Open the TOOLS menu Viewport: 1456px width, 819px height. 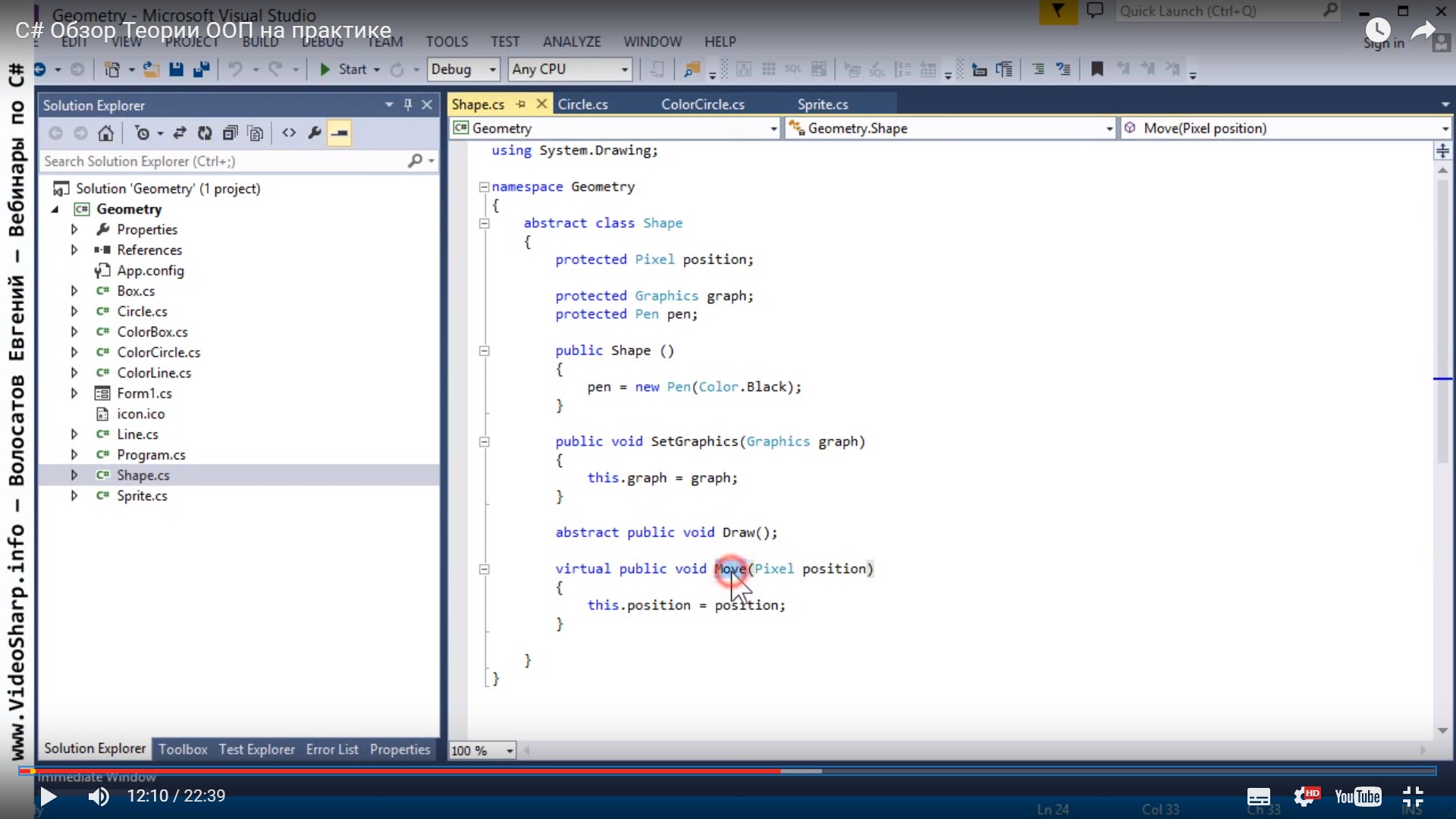pyautogui.click(x=447, y=42)
